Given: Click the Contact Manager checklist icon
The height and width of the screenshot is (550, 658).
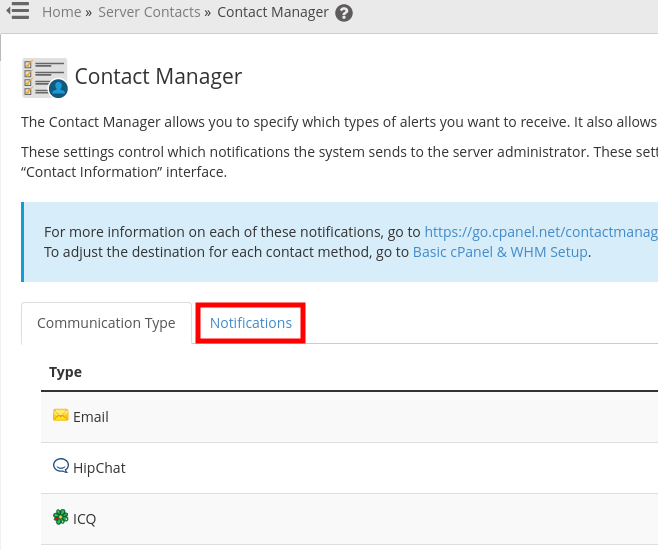Looking at the screenshot, I should point(45,78).
